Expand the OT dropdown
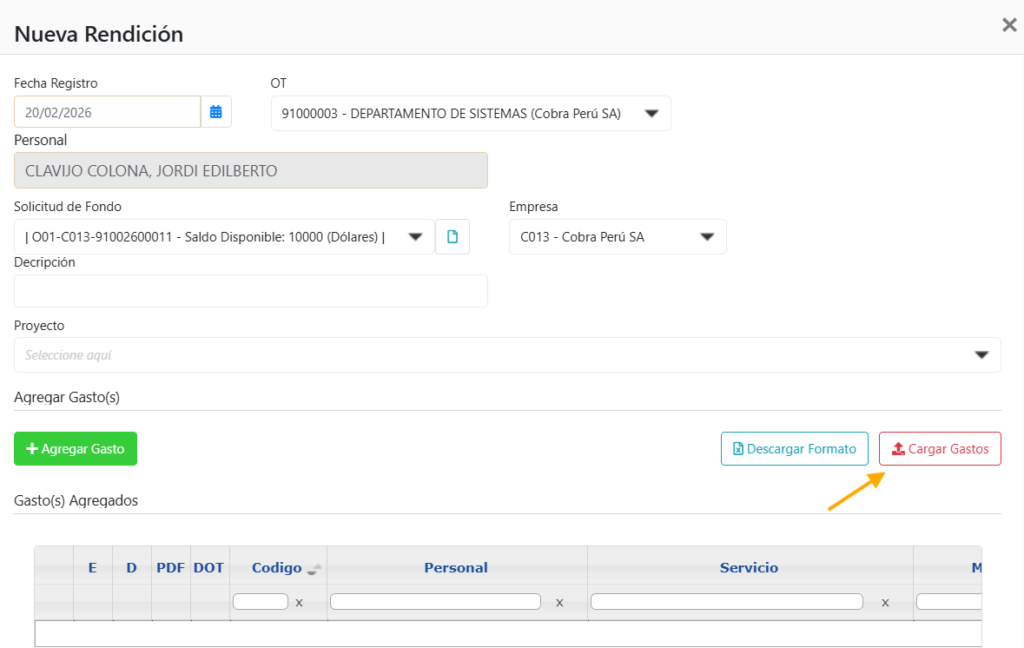1024x648 pixels. click(651, 114)
